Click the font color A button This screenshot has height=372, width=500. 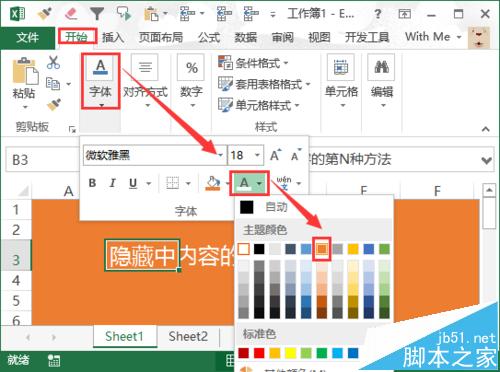[x=244, y=183]
